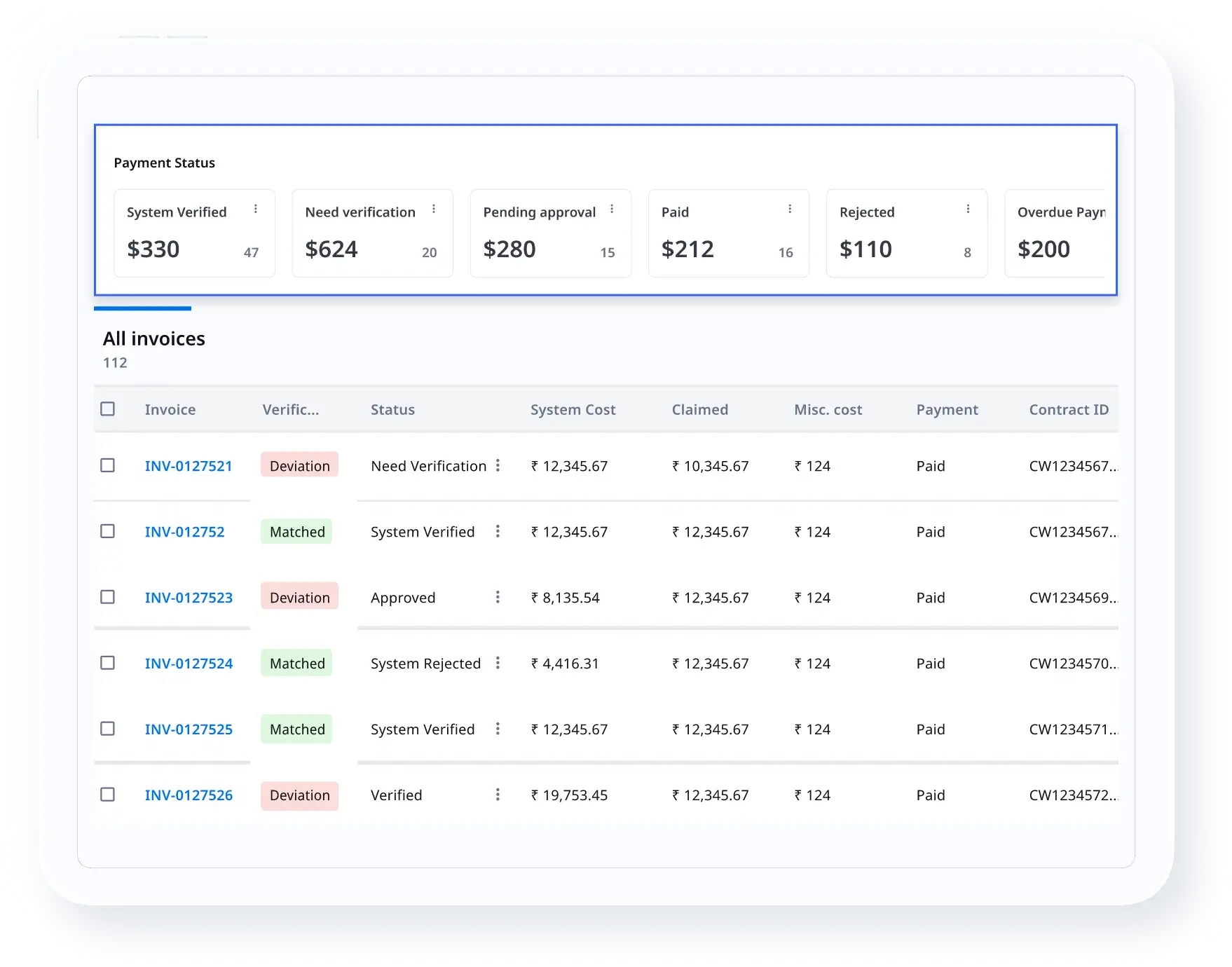Screen dimensions: 1232x967
Task: Open invoice link INV-0127523
Action: click(x=189, y=598)
